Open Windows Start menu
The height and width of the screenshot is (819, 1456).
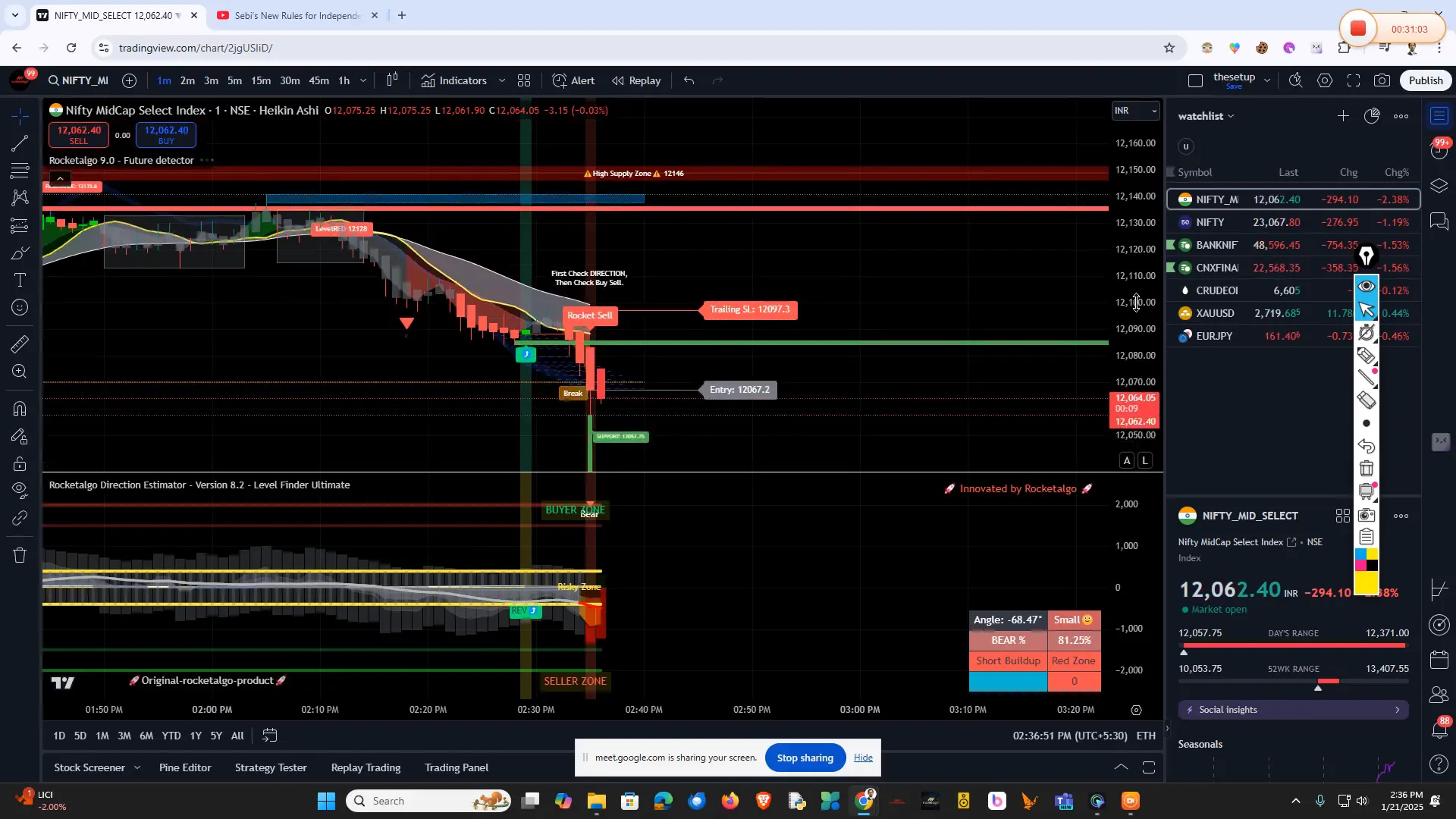(326, 801)
